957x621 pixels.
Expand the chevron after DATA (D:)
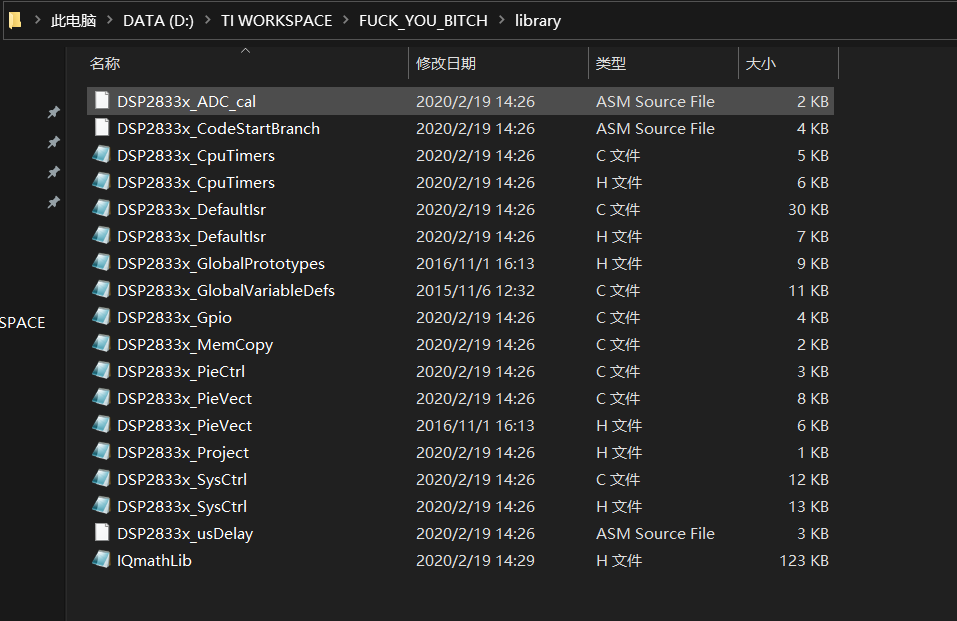(x=208, y=20)
